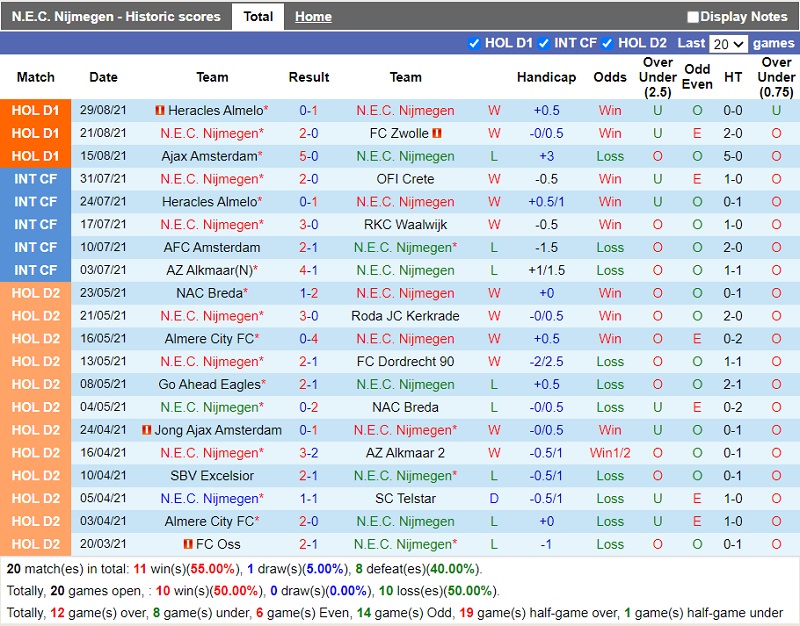Image resolution: width=800 pixels, height=626 pixels.
Task: Click red card icon beside Heracles Almelo 29/08/21
Action: point(160,110)
